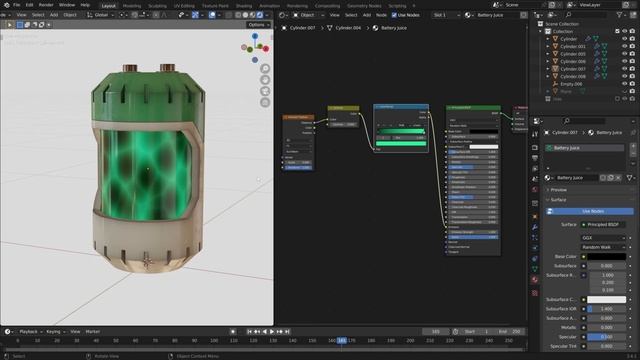Toggle viewport overlays icon
The image size is (640, 360).
[x=212, y=15]
